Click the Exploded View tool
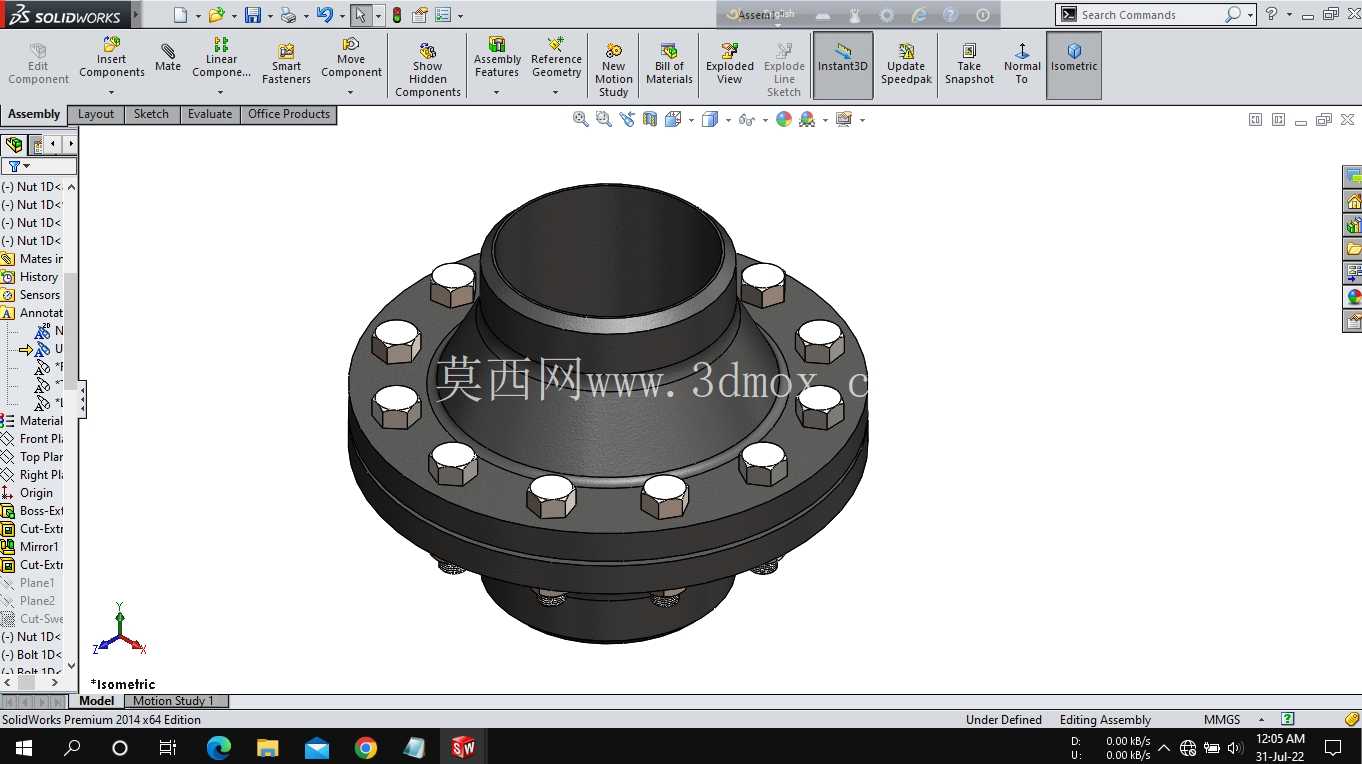 click(x=730, y=65)
